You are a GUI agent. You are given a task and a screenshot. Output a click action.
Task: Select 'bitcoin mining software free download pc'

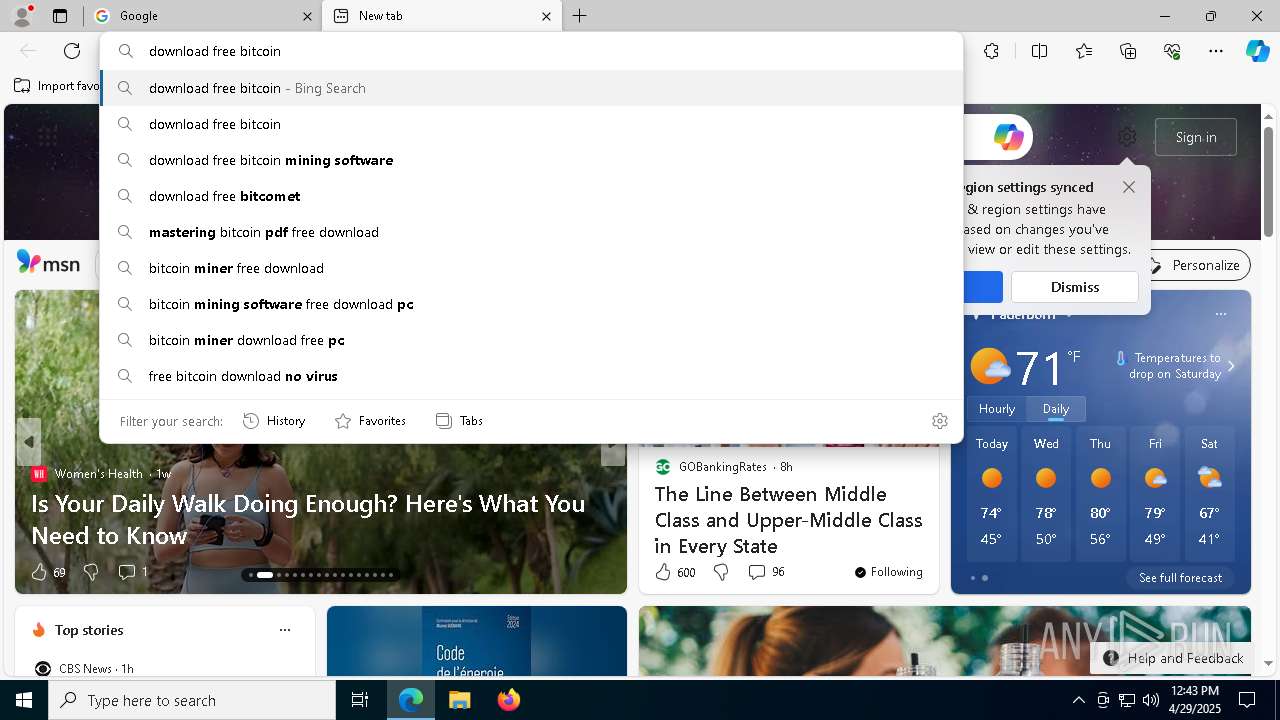[x=531, y=304]
